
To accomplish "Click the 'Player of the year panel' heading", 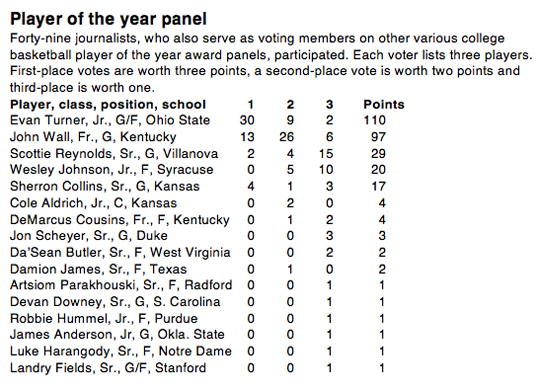I will click(x=108, y=19).
